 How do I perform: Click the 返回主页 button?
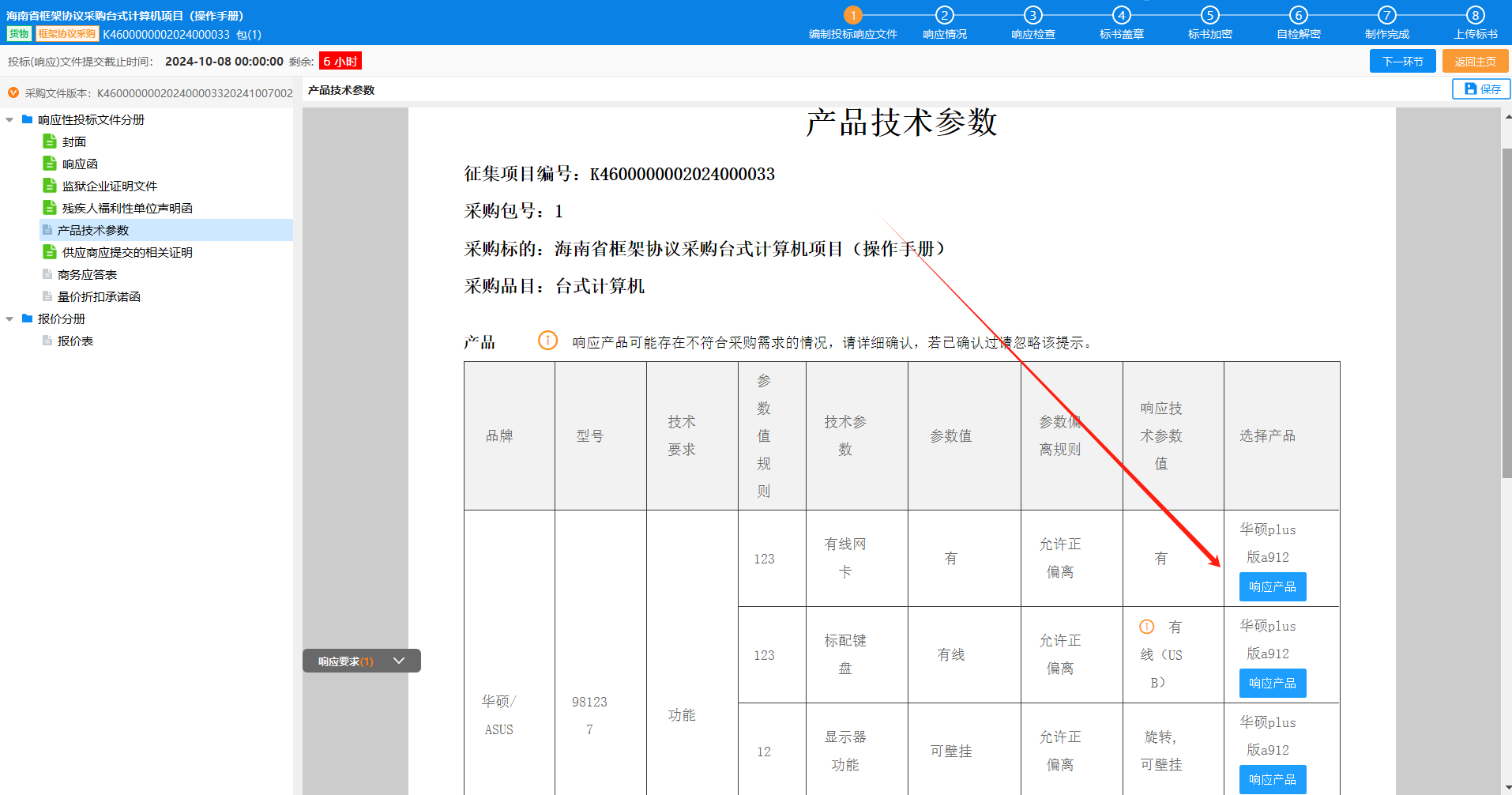click(1475, 61)
